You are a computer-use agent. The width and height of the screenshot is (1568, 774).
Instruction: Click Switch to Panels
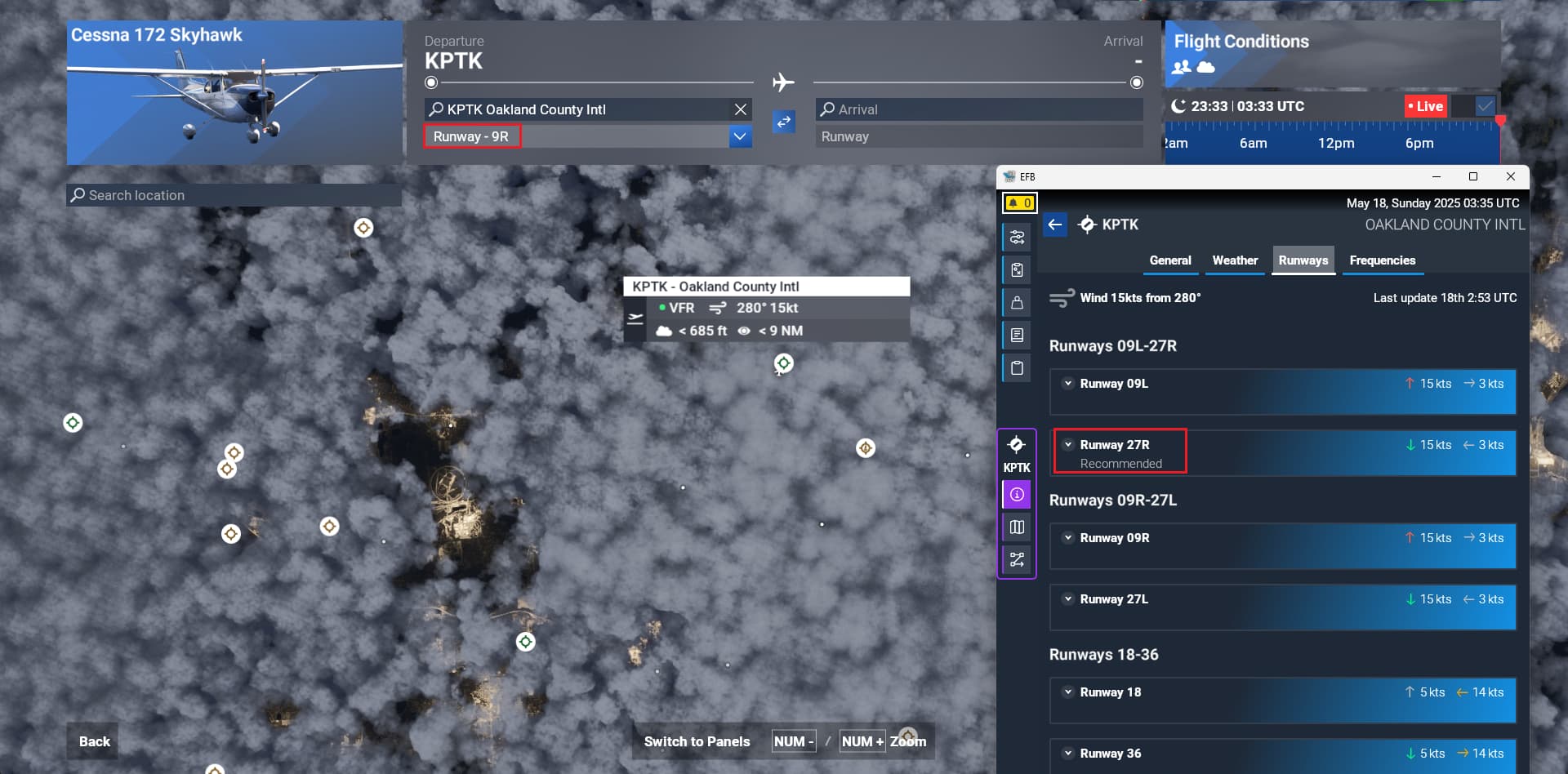697,741
